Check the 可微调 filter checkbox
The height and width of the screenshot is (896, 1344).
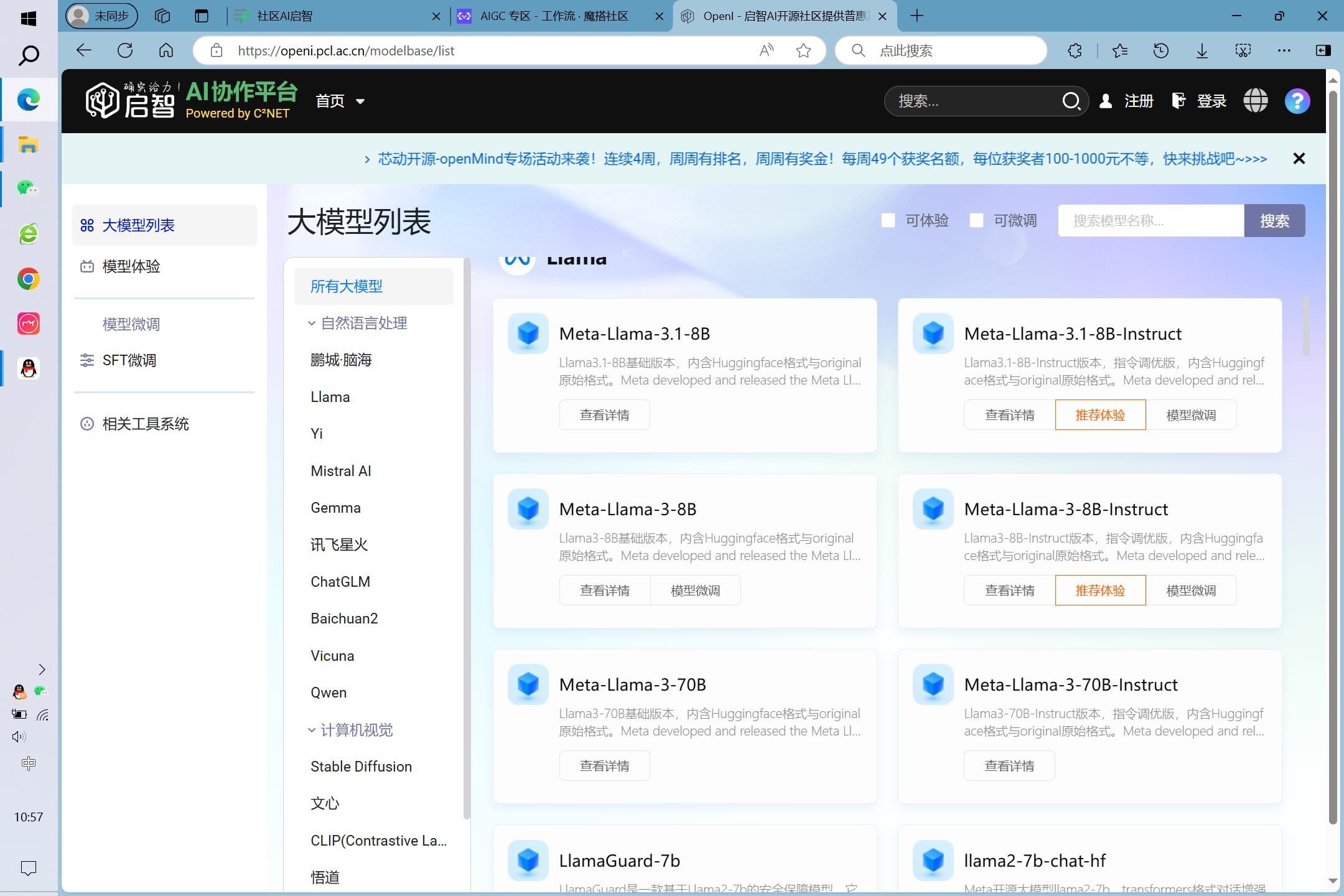[976, 220]
